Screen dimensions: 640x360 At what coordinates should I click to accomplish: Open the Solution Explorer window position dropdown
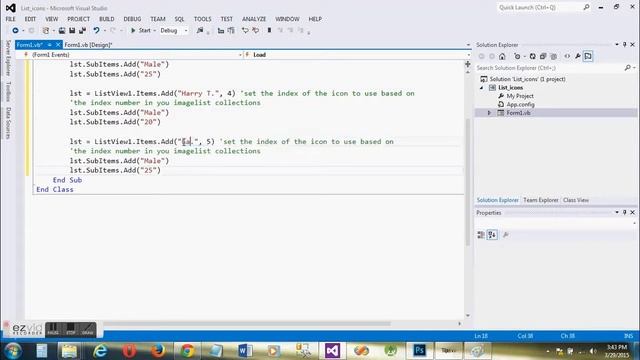(617, 44)
